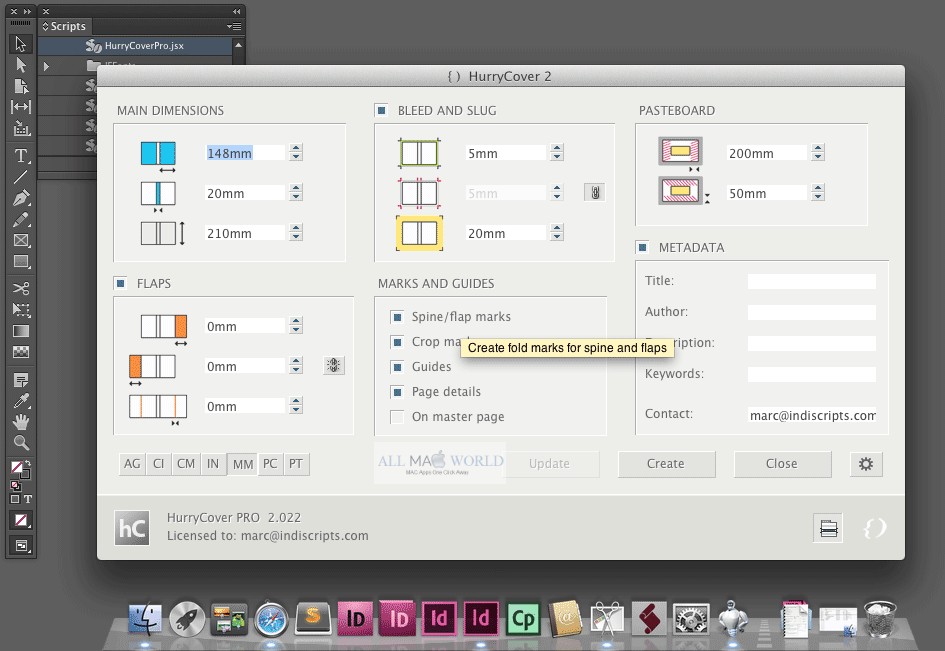Select the Page tool
The width and height of the screenshot is (945, 651).
click(20, 86)
